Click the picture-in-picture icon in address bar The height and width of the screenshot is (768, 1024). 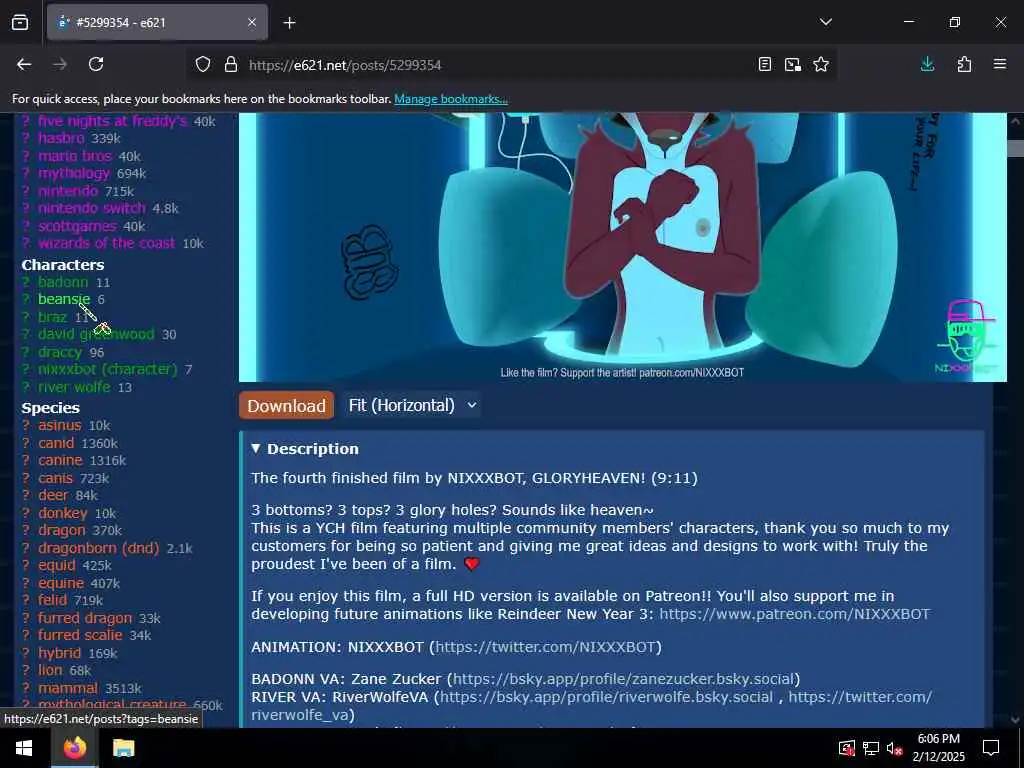(x=793, y=64)
